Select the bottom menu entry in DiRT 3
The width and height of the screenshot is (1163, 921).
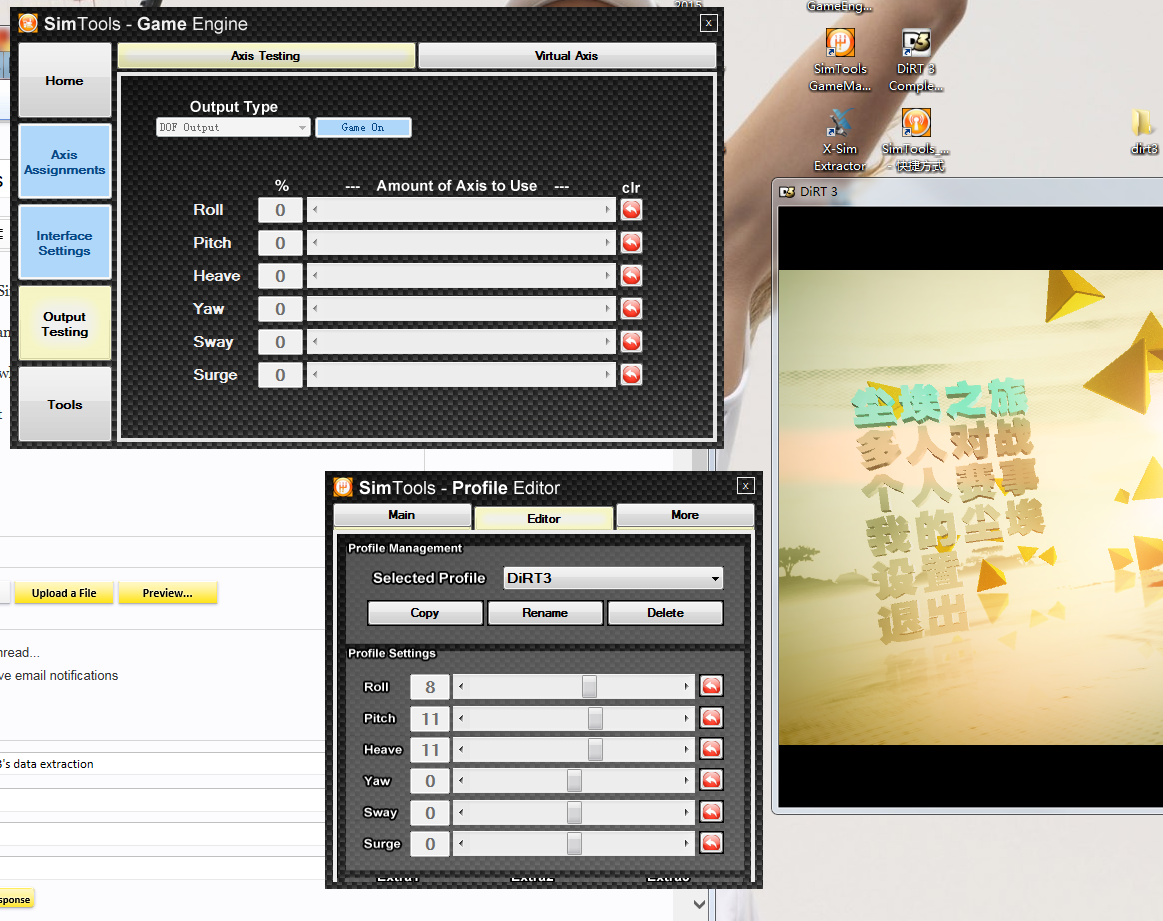pos(924,618)
